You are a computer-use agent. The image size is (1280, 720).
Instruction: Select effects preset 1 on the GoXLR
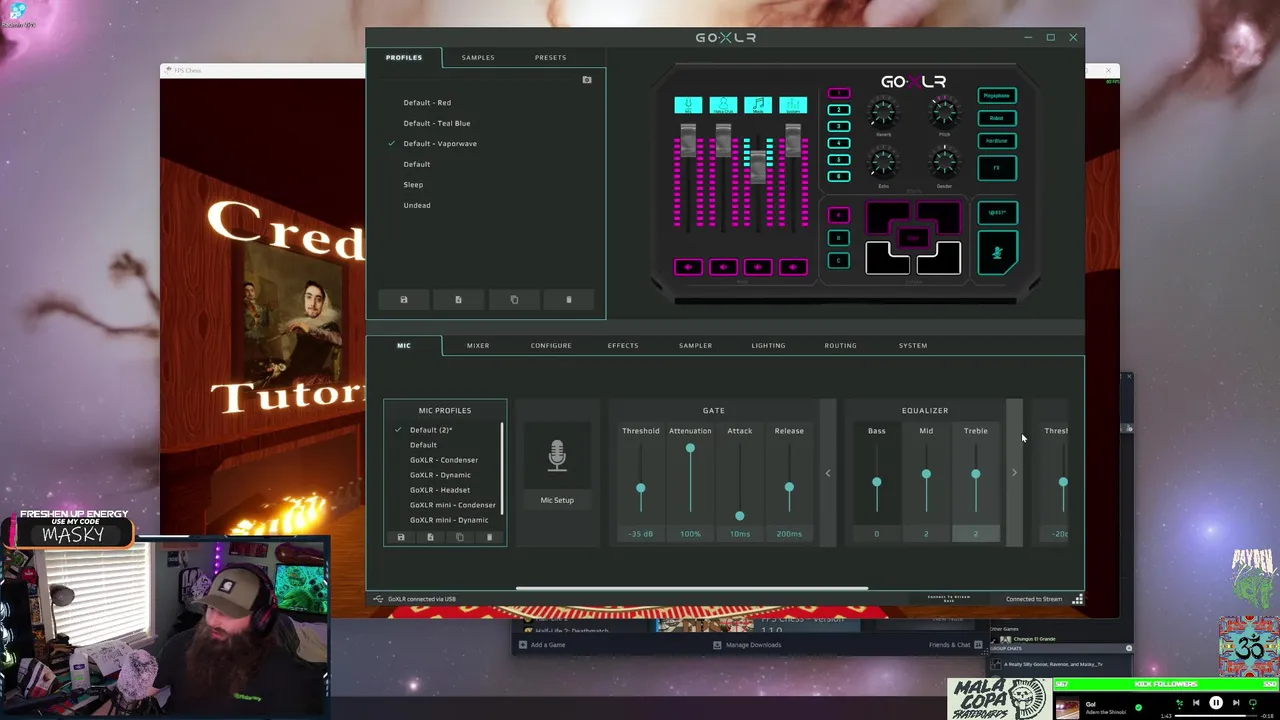coord(839,93)
